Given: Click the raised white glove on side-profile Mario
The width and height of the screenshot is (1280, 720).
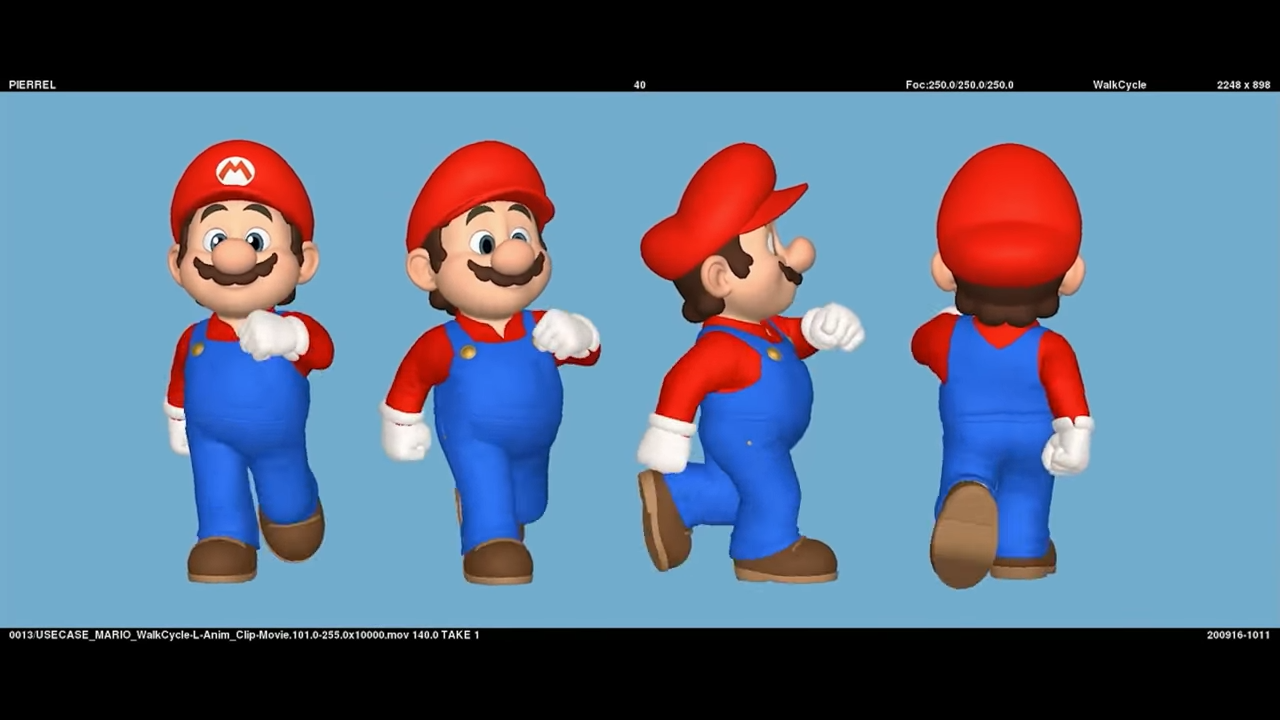Looking at the screenshot, I should (x=832, y=327).
